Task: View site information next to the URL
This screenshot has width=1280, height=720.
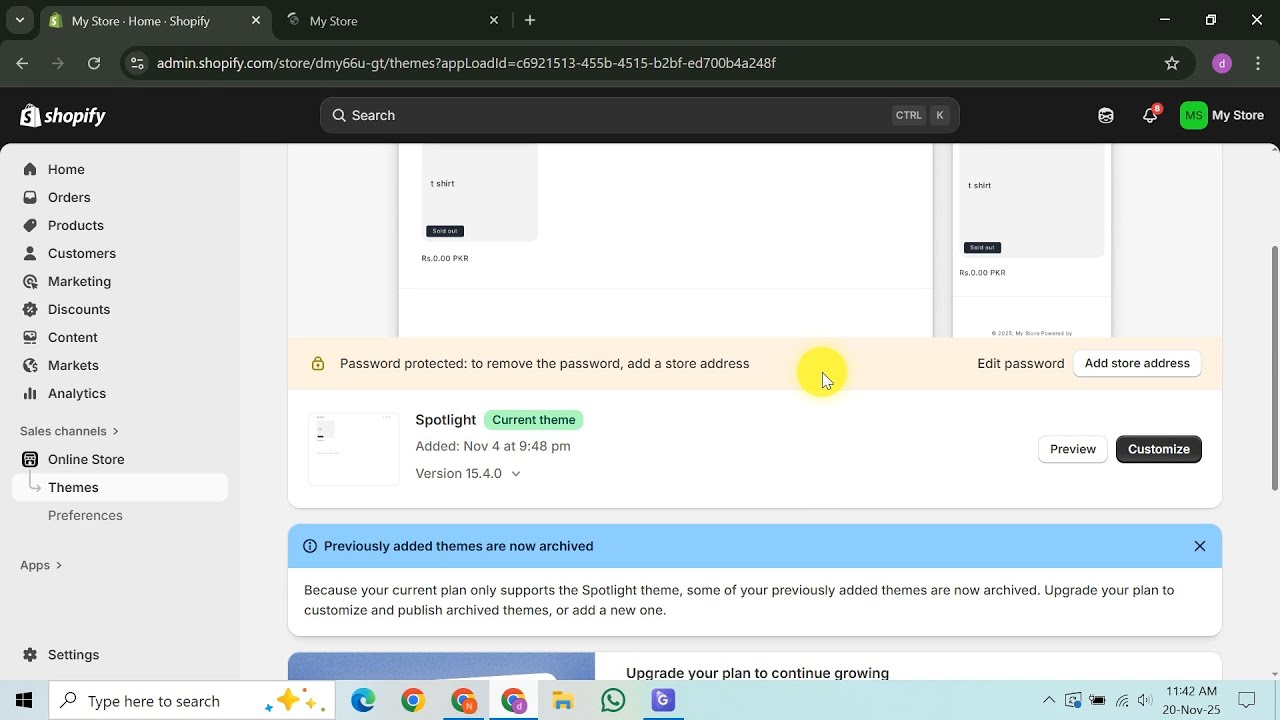Action: click(138, 63)
